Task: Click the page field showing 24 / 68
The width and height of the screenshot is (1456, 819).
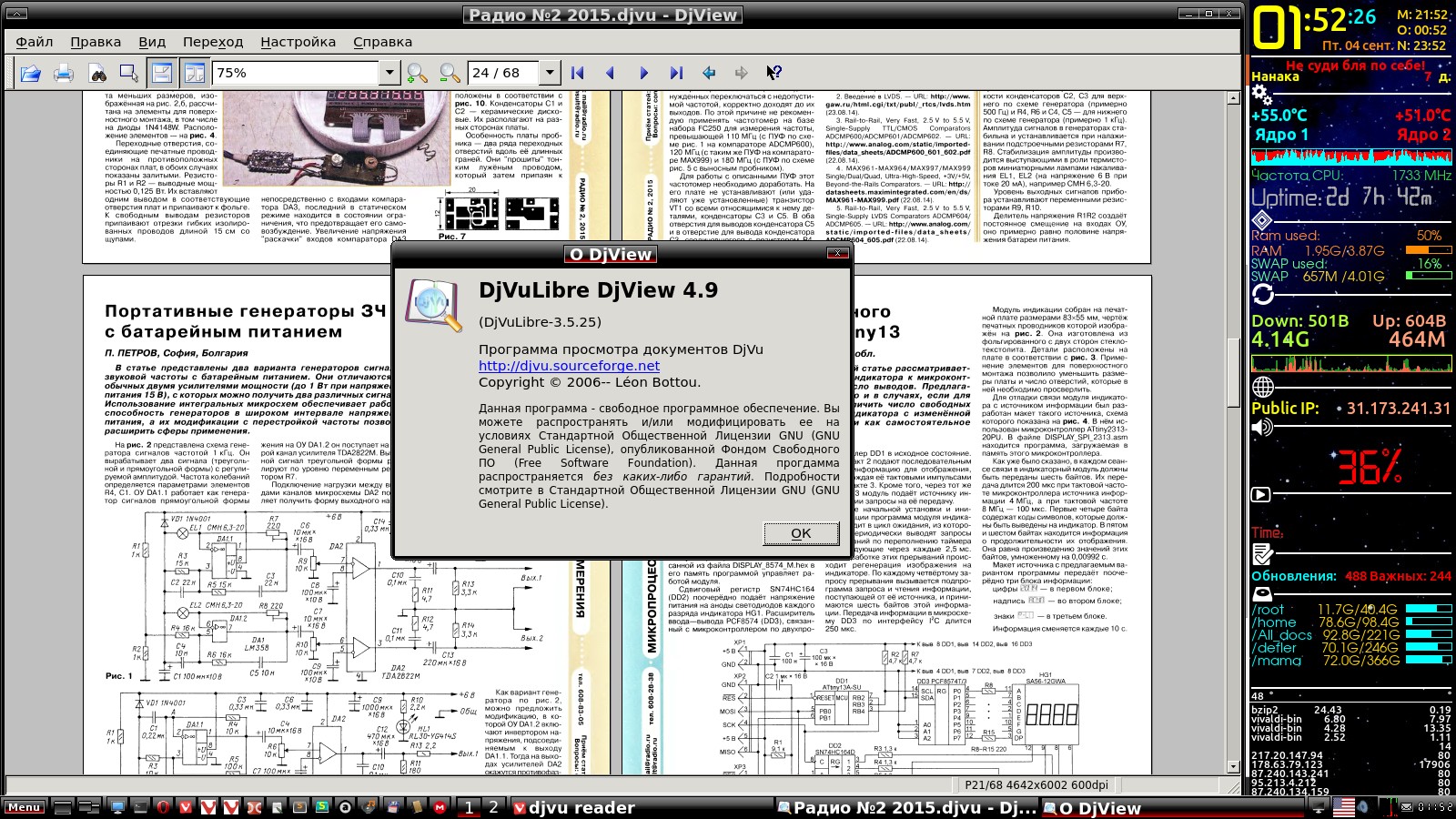Action: (503, 73)
